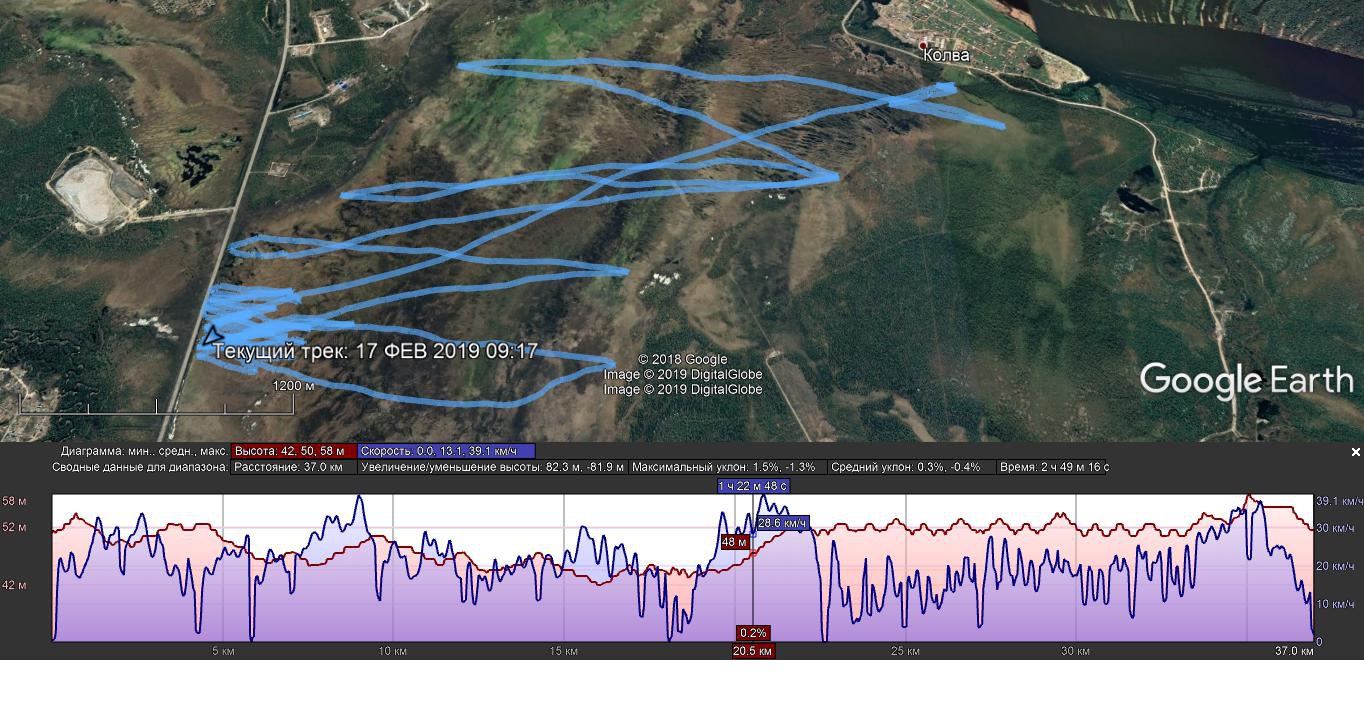The image size is (1364, 722).
Task: Select the Колва place name label
Action: point(947,56)
